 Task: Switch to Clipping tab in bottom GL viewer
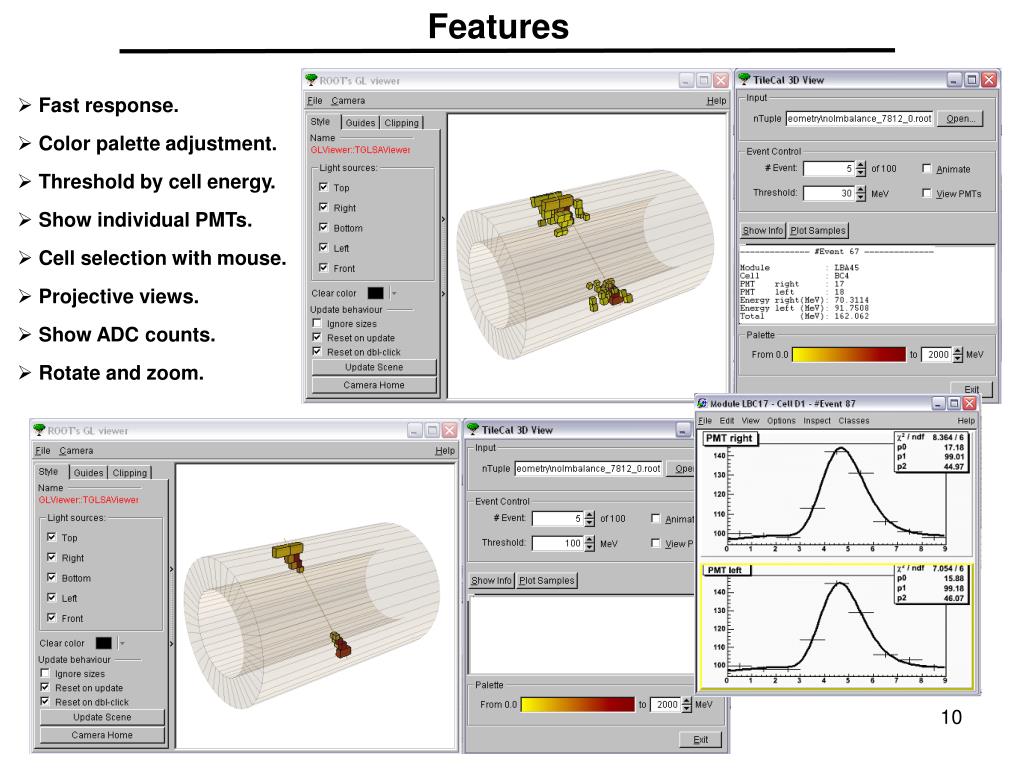[x=130, y=472]
